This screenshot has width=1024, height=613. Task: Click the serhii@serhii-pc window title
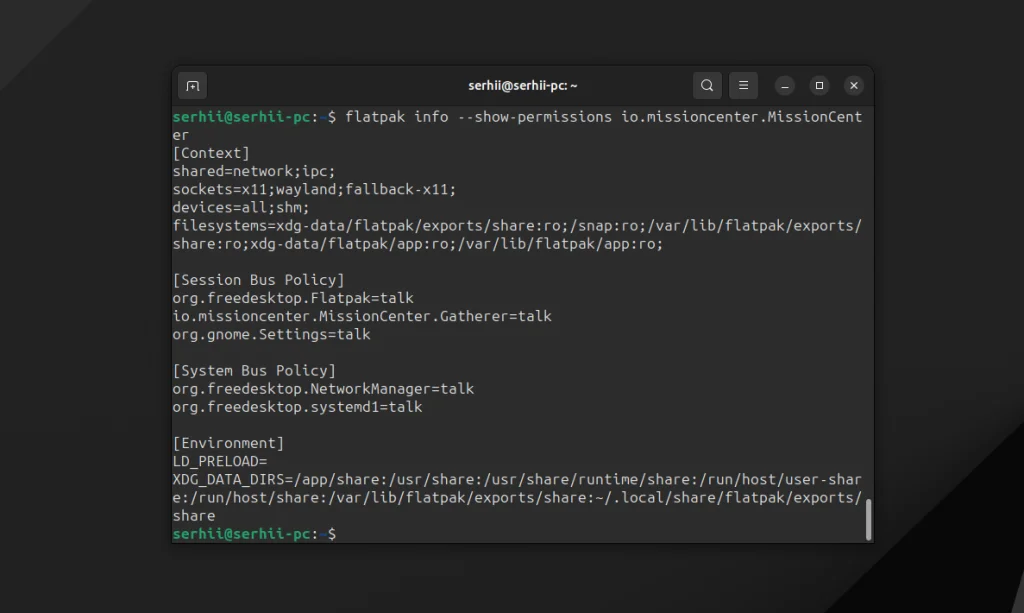tap(522, 86)
